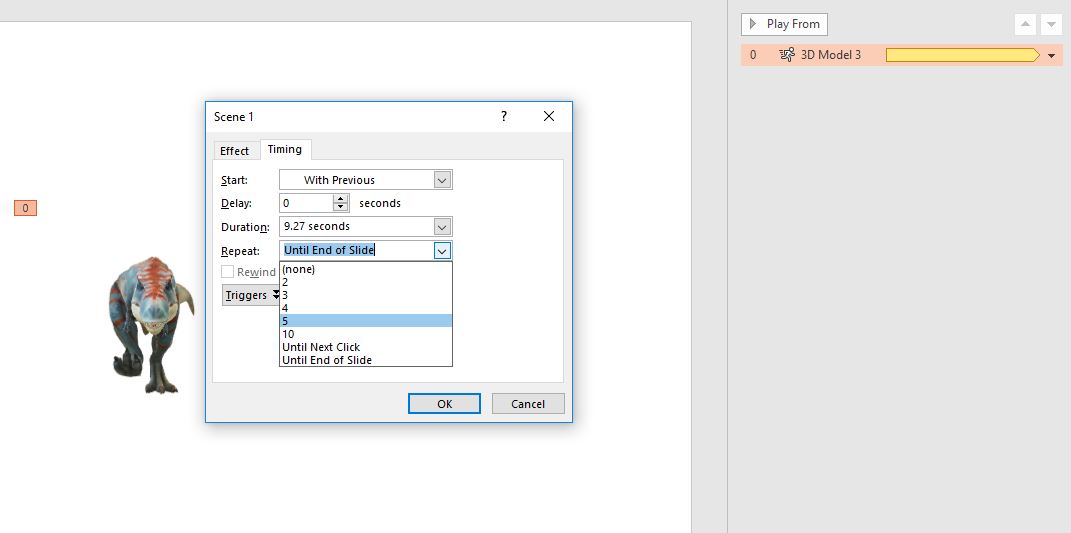This screenshot has width=1071, height=533.
Task: Click the play triangle icon in Play From
Action: (x=753, y=24)
